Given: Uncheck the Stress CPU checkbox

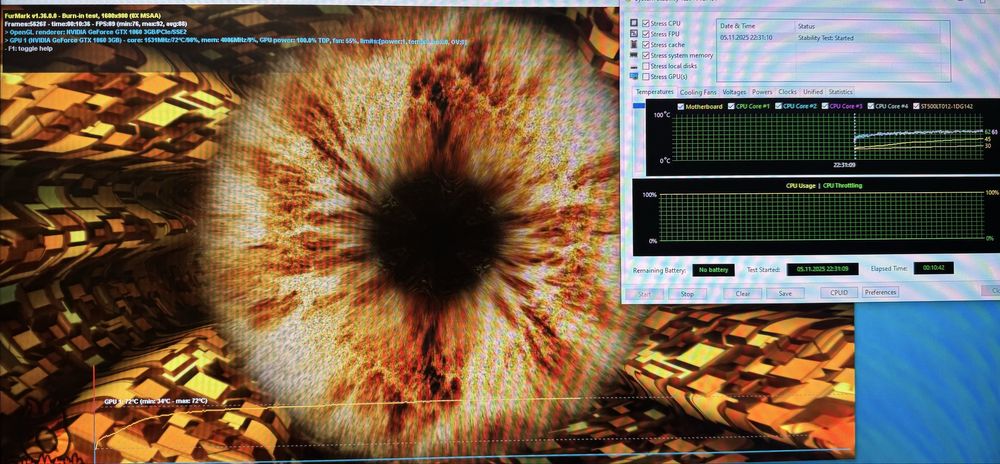Looking at the screenshot, I should [x=646, y=24].
